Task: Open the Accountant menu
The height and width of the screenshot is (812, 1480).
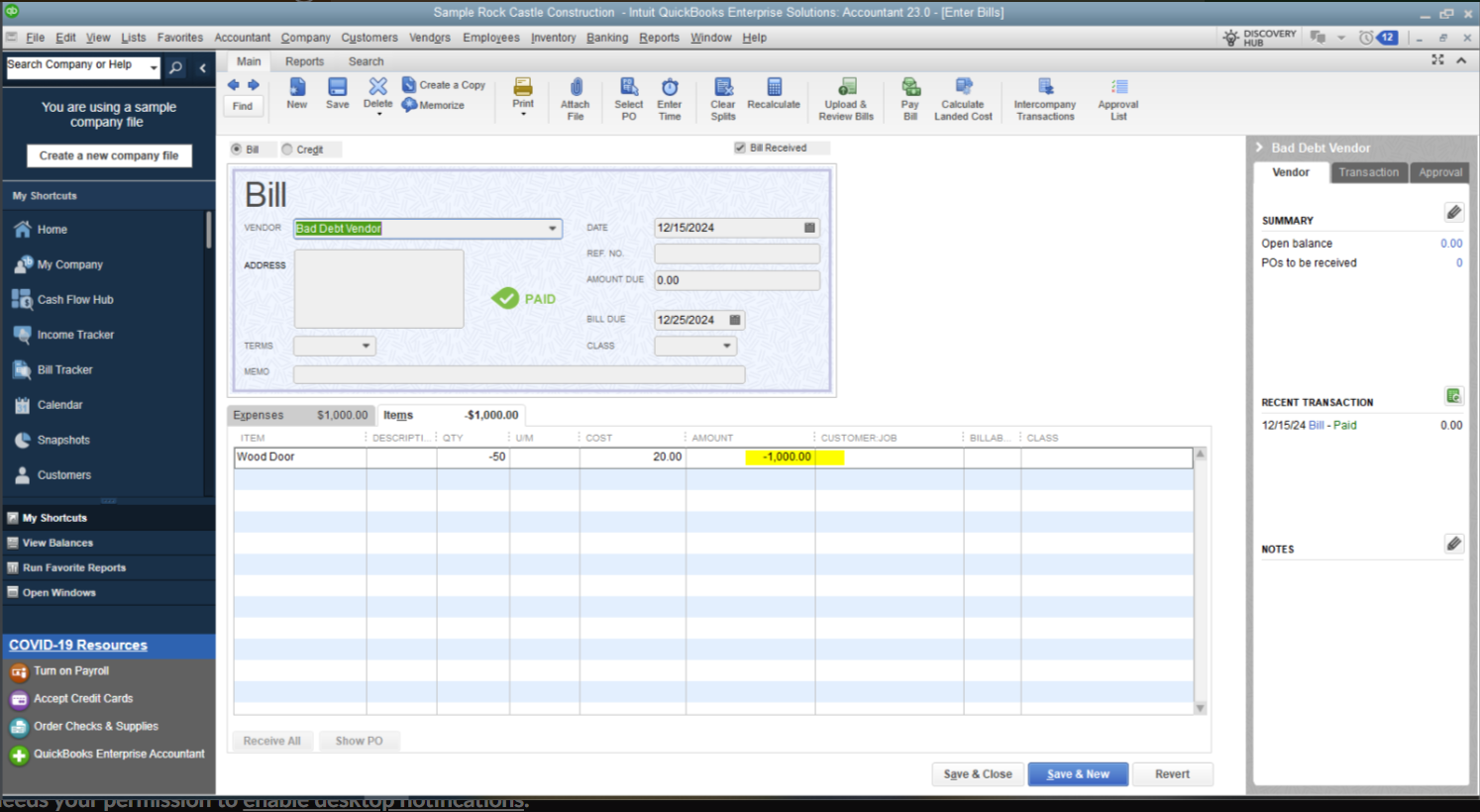Action: [243, 38]
